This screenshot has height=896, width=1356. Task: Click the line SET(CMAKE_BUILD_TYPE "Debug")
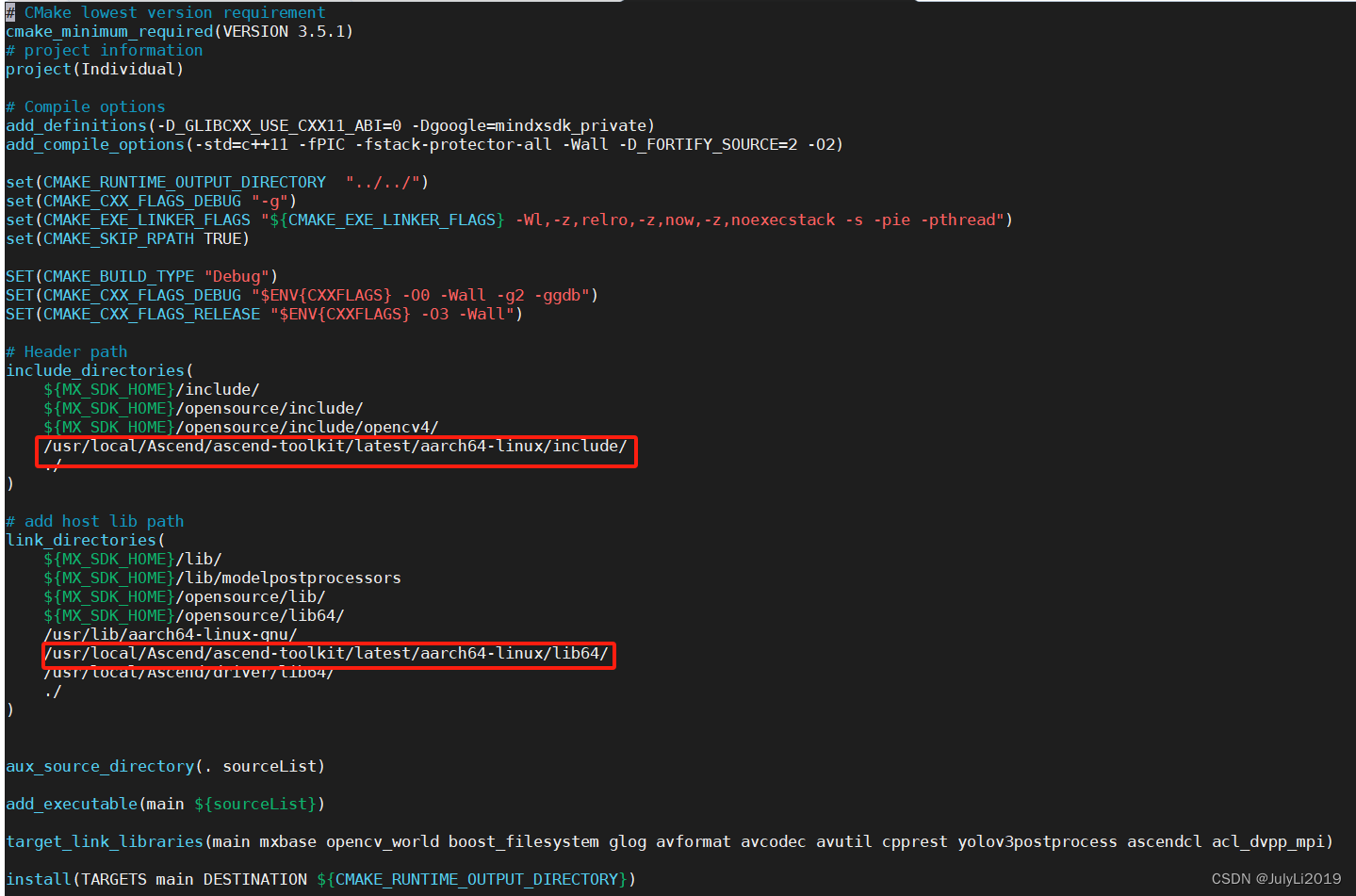141,276
